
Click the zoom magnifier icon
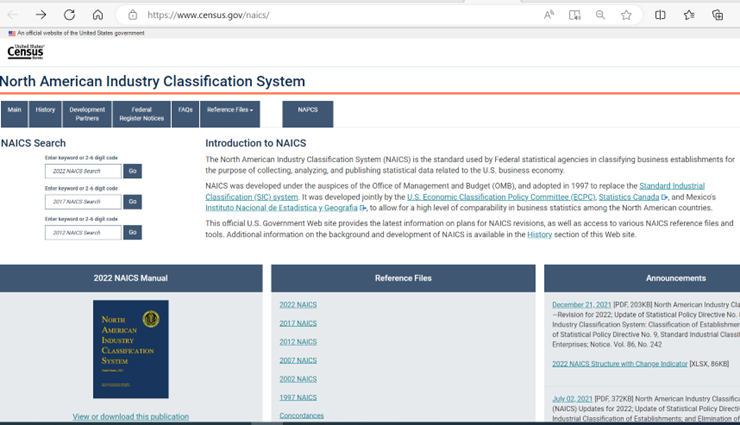click(x=600, y=15)
